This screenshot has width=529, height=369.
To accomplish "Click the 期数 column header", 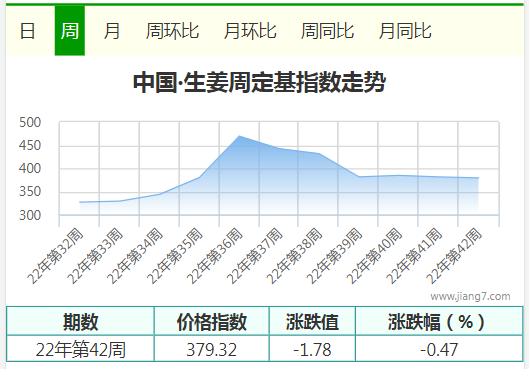I will [80, 321].
